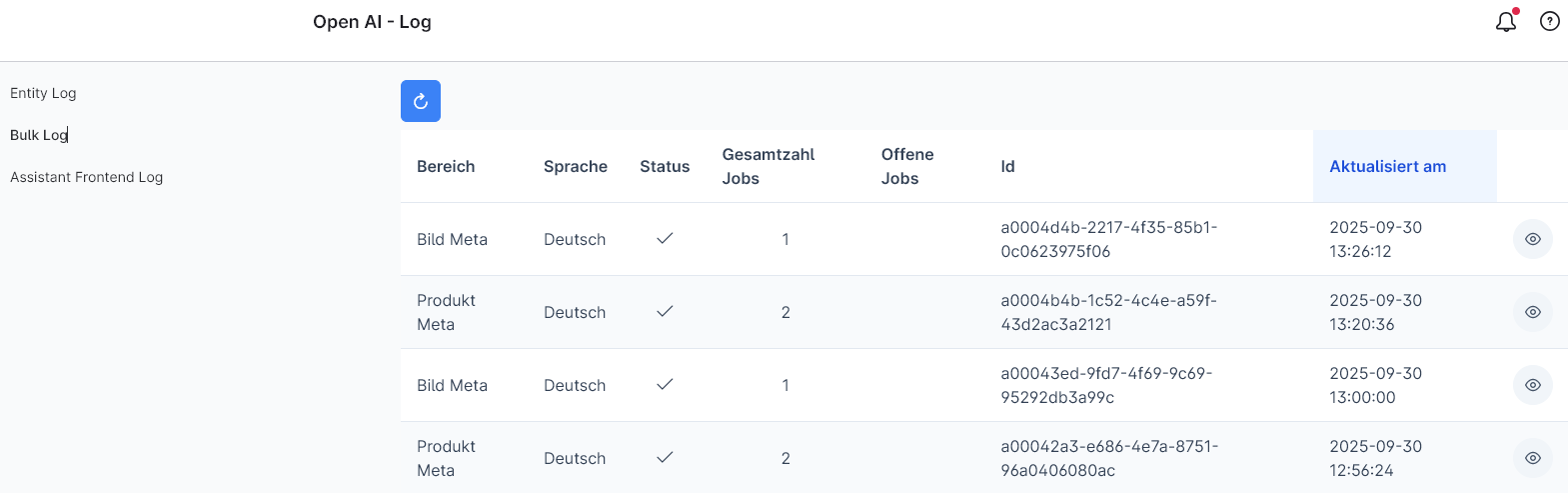Click the blue refresh button
This screenshot has width=1568, height=493.
click(x=421, y=101)
